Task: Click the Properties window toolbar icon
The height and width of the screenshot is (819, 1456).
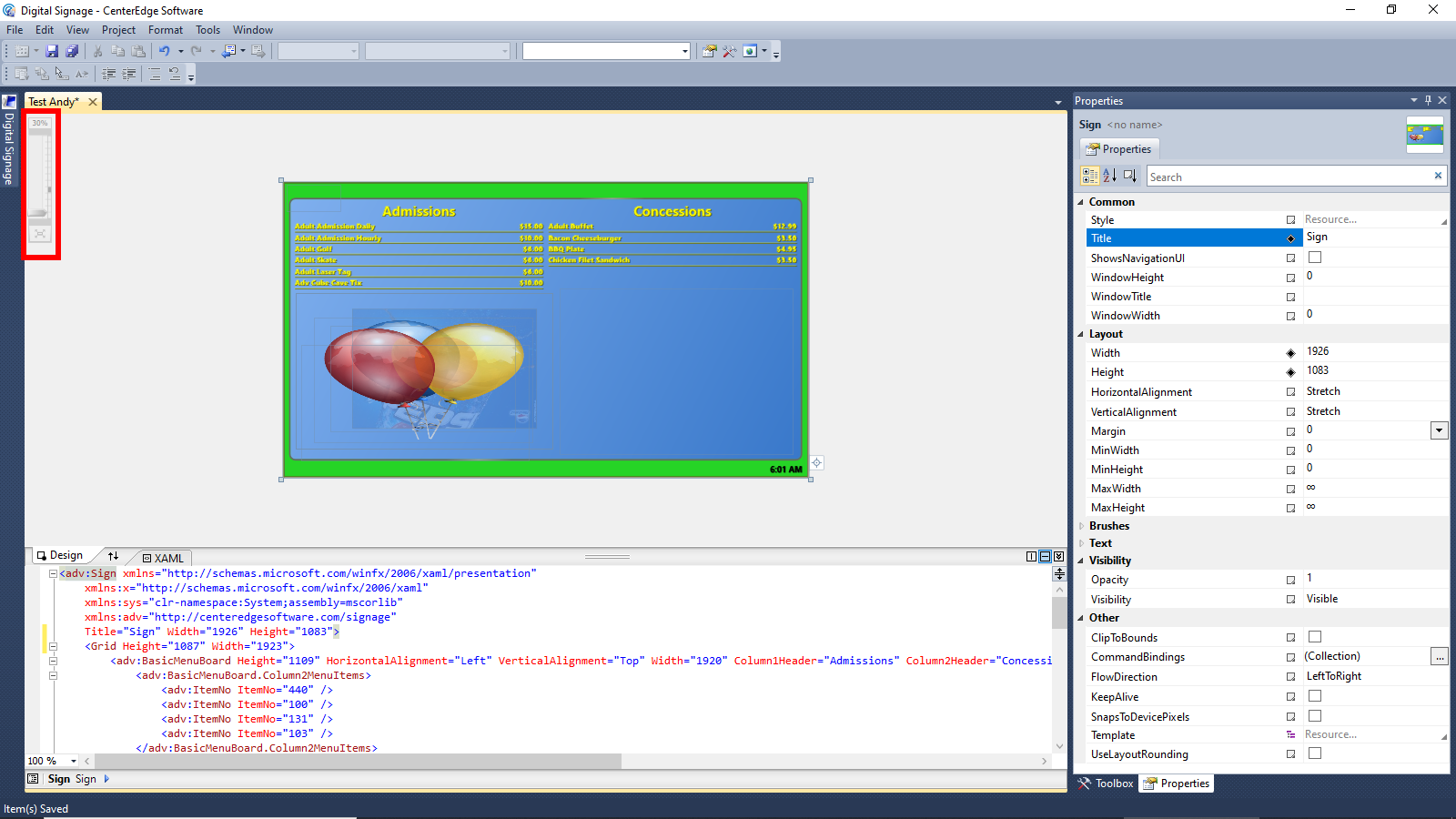Action: [x=709, y=51]
